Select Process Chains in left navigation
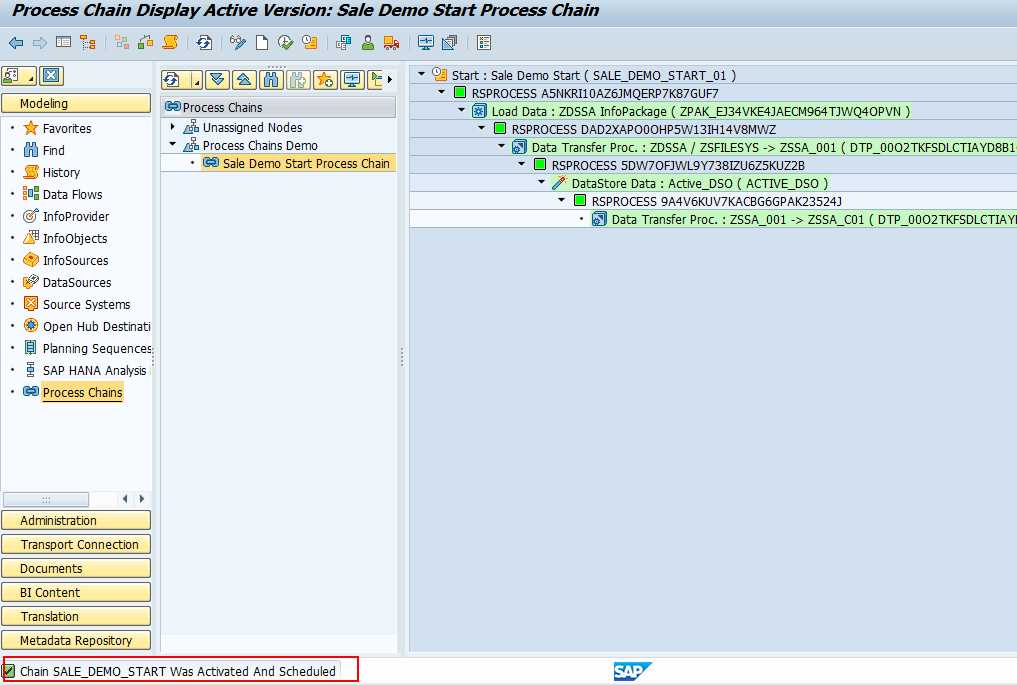1017x685 pixels. click(82, 392)
